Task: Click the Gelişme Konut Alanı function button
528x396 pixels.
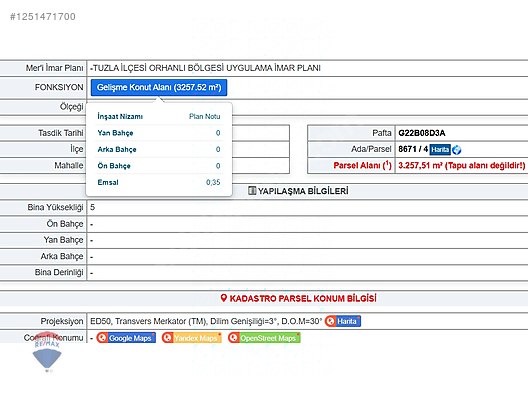Action: coord(159,88)
